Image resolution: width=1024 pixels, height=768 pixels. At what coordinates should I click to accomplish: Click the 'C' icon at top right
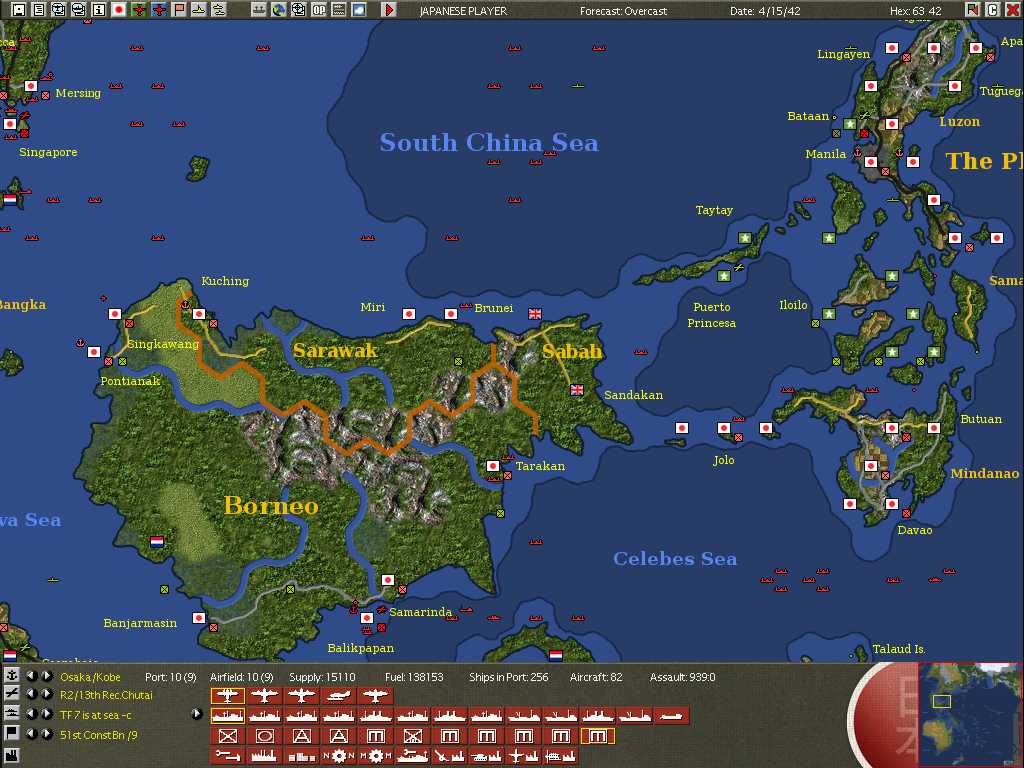(992, 10)
